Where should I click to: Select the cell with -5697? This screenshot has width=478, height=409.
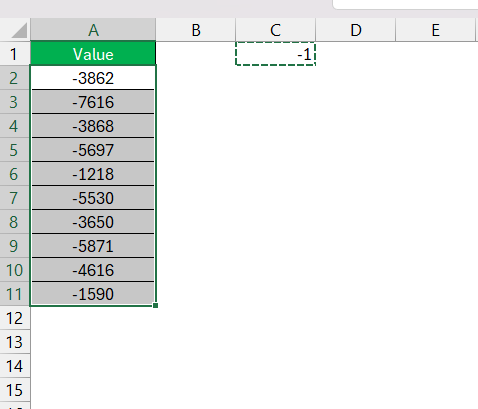point(93,150)
